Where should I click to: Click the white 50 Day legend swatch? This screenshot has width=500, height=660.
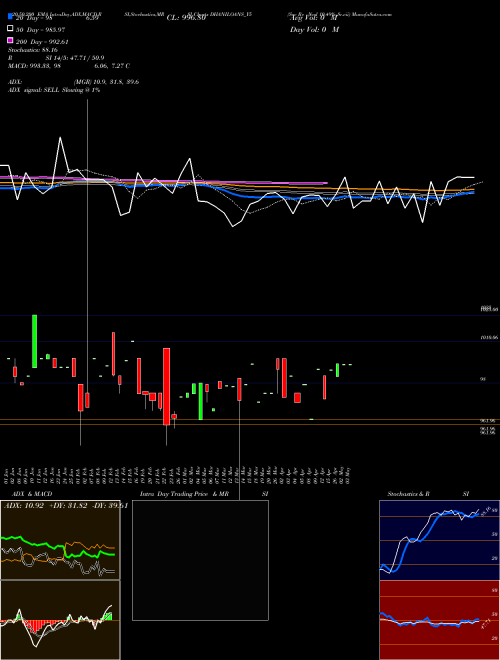pos(10,29)
